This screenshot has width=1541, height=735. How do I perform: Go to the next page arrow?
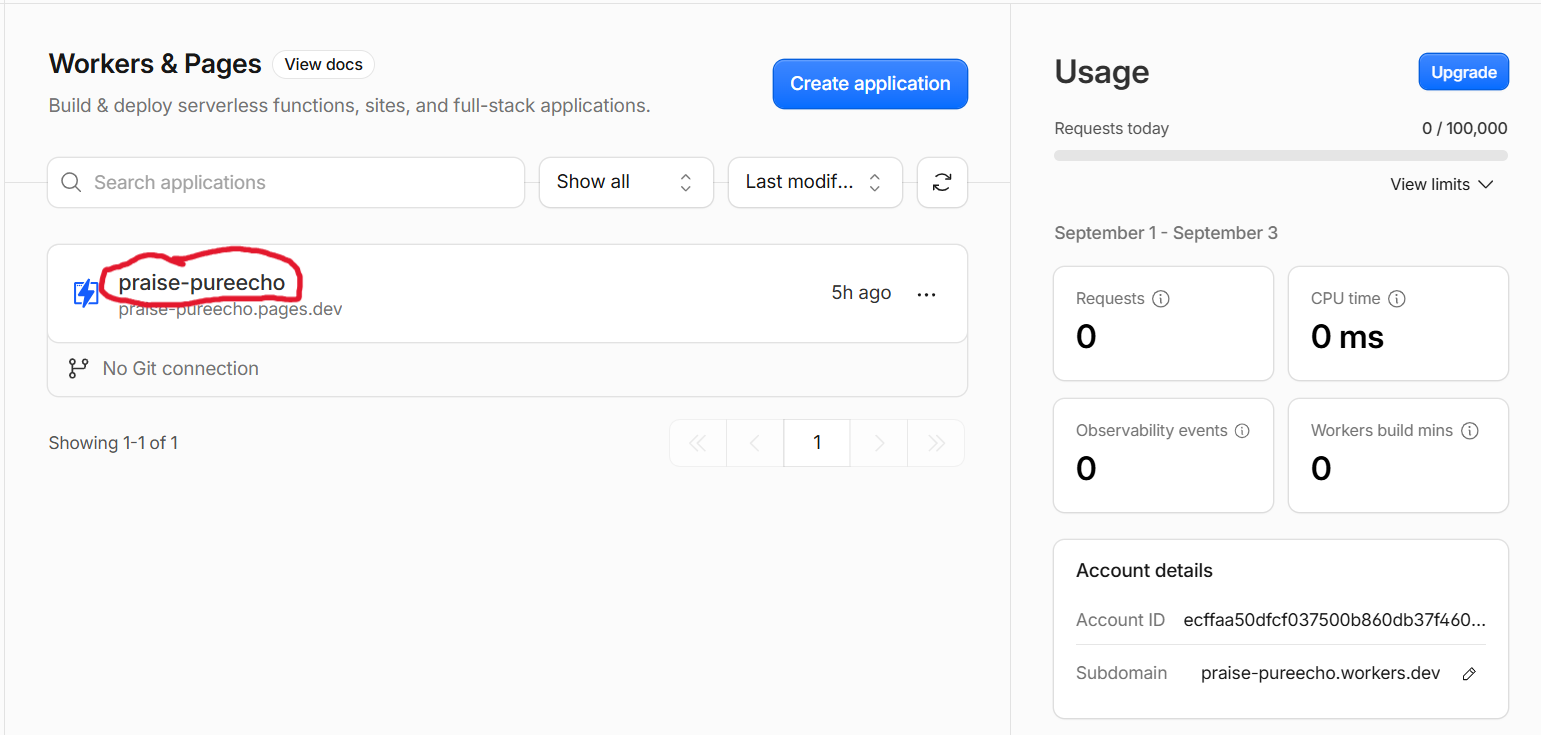click(x=879, y=443)
